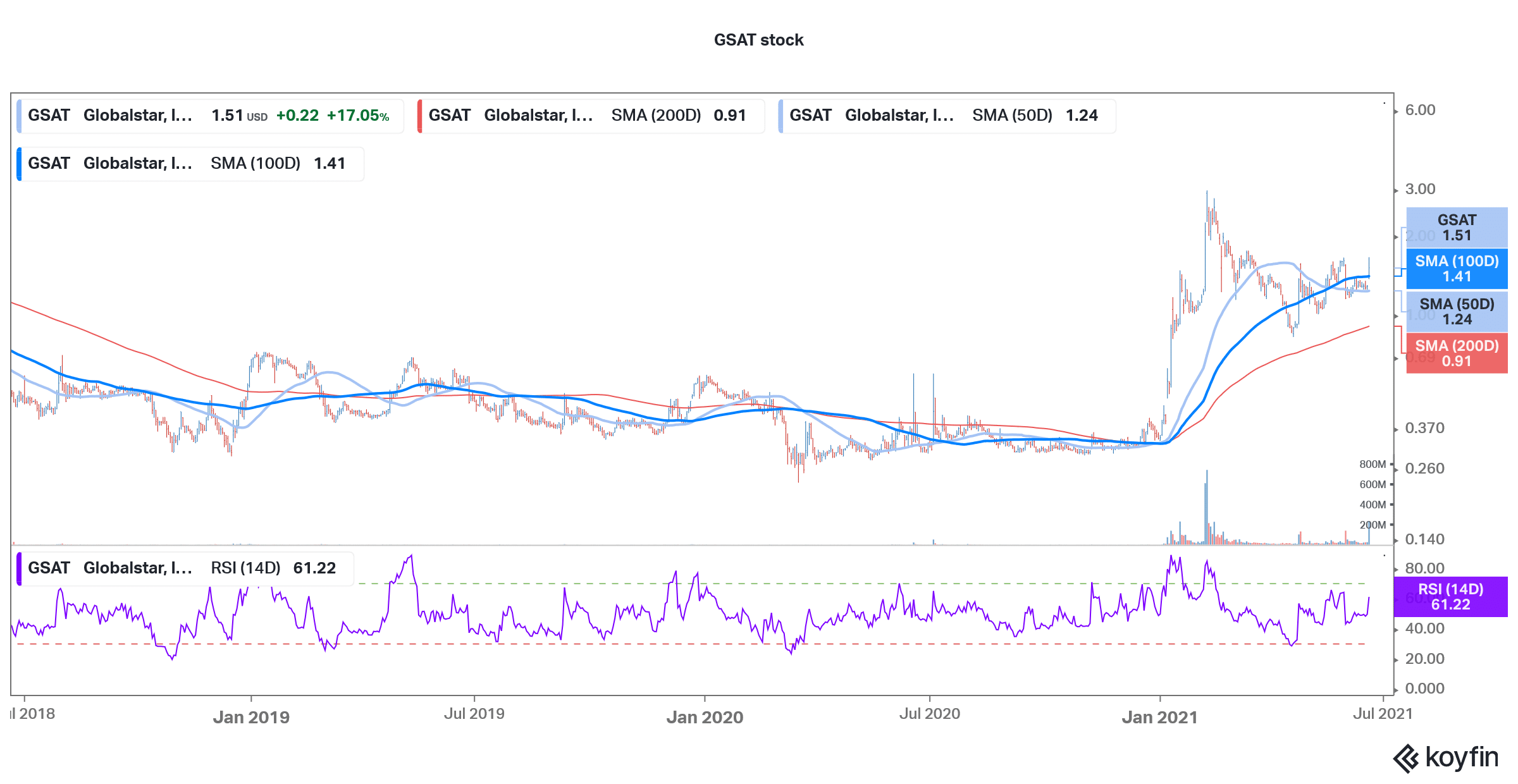Image resolution: width=1518 pixels, height=784 pixels.
Task: Click the 0.260 price axis label
Action: coord(1424,469)
